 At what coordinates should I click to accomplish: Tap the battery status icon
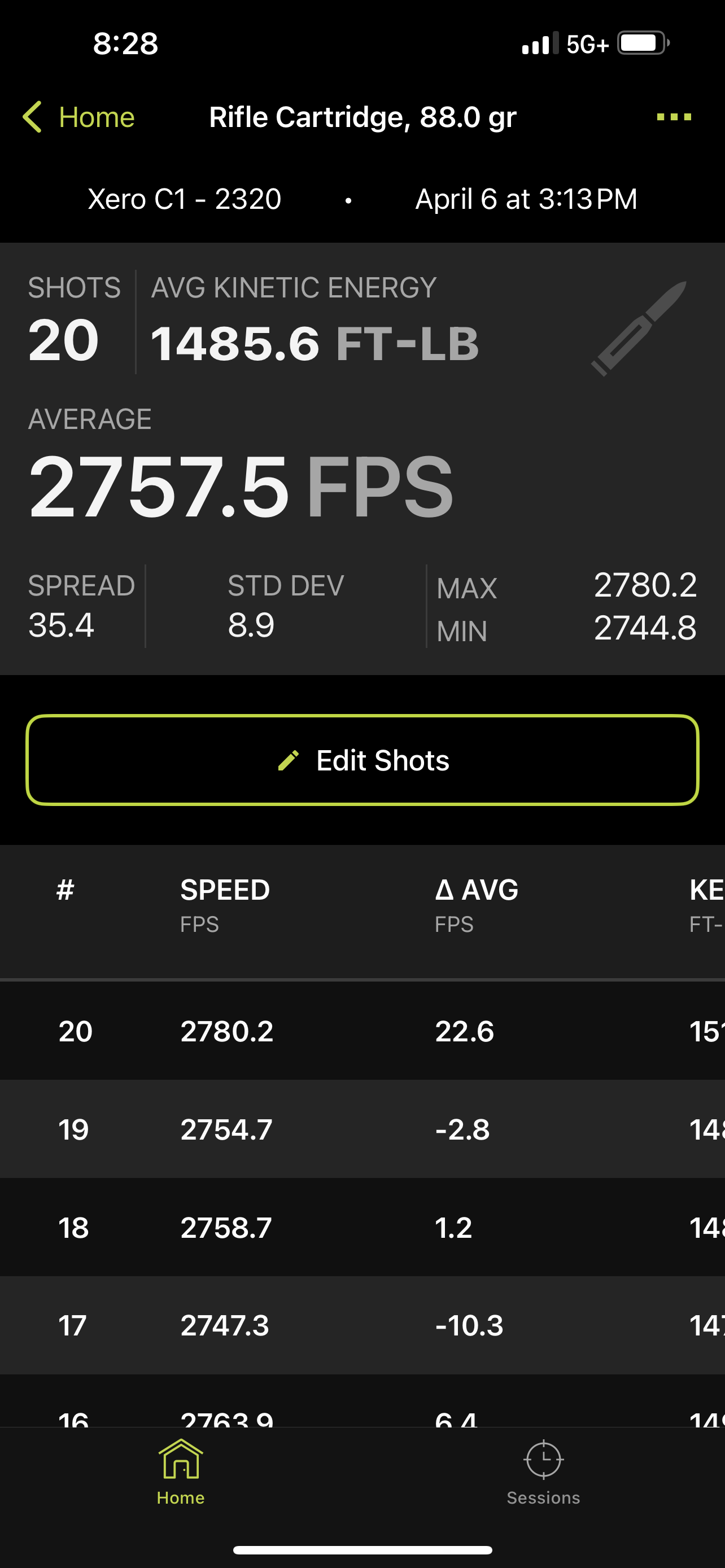(x=643, y=43)
